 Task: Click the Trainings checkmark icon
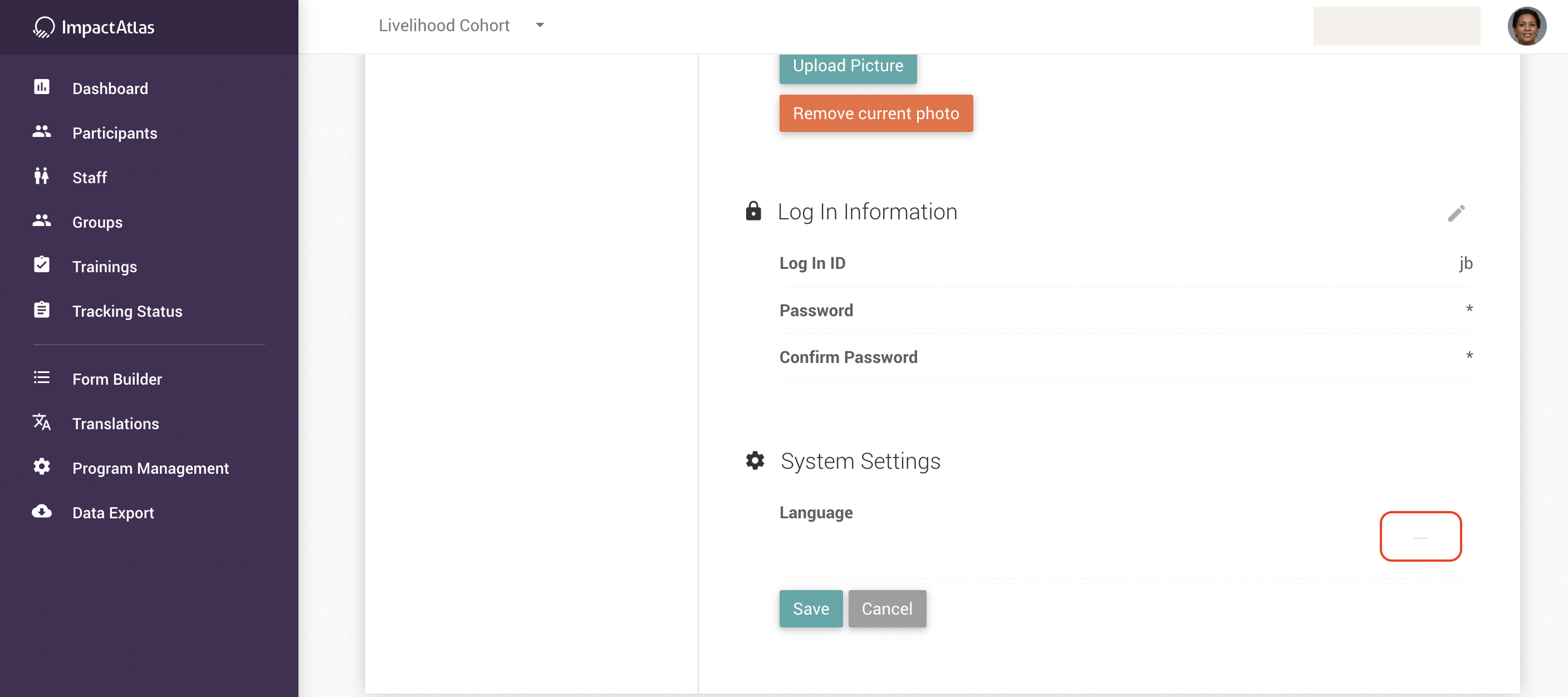pyautogui.click(x=41, y=264)
